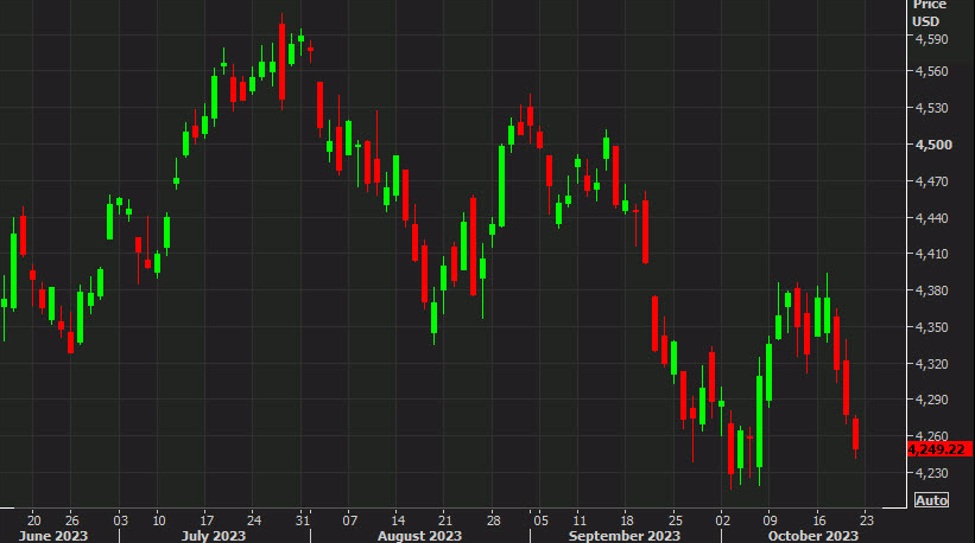The height and width of the screenshot is (543, 975).
Task: Click the 20 date tick in June
Action: point(34,521)
